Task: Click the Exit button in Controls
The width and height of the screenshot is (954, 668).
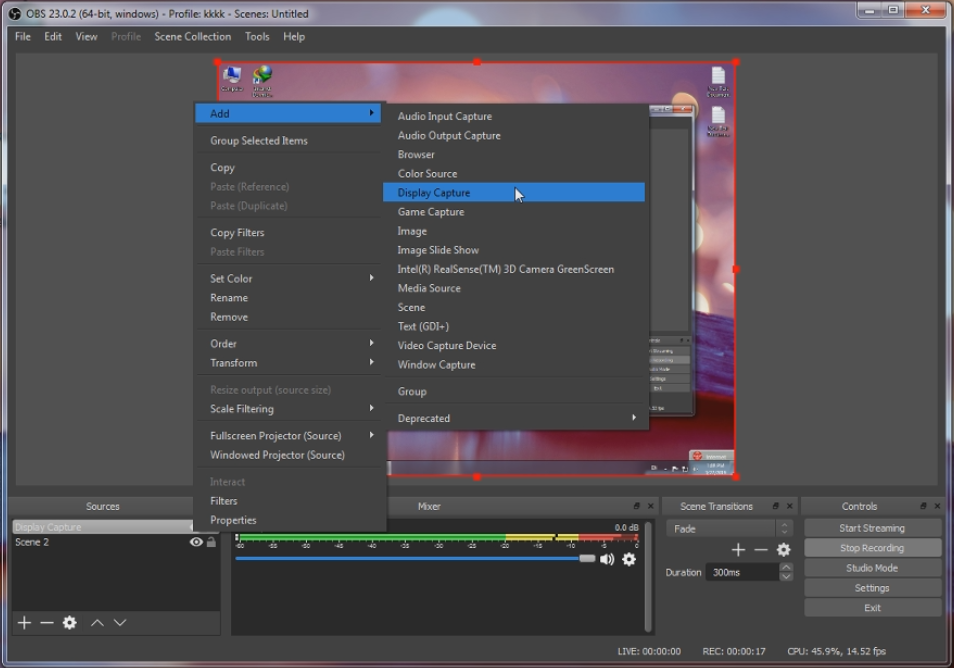Action: [x=872, y=608]
